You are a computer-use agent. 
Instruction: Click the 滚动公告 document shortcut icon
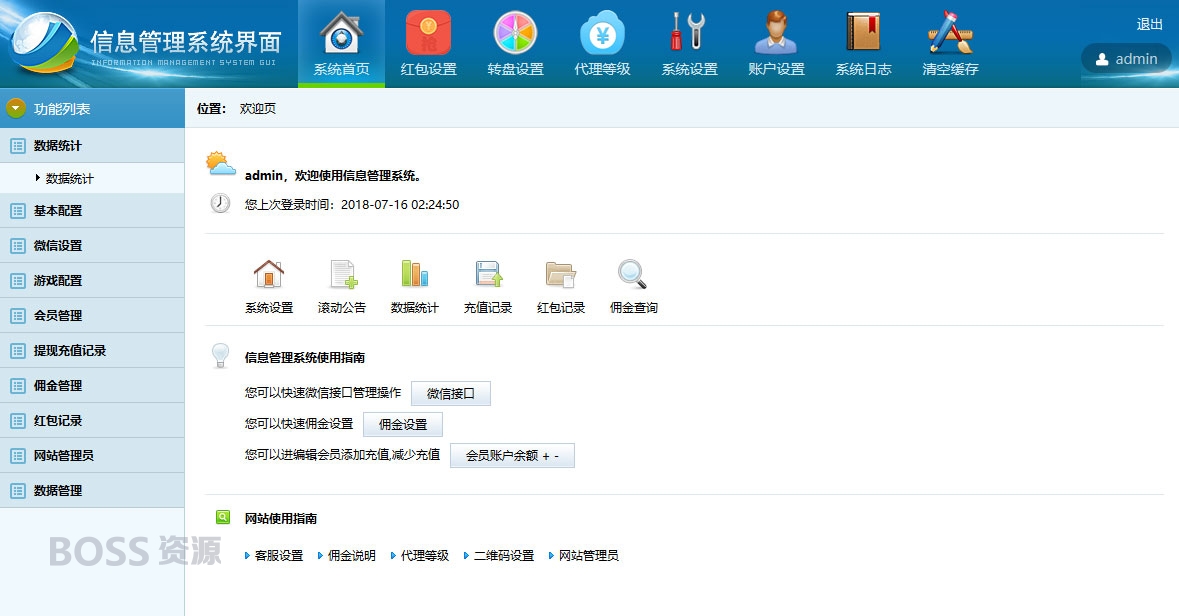(343, 275)
